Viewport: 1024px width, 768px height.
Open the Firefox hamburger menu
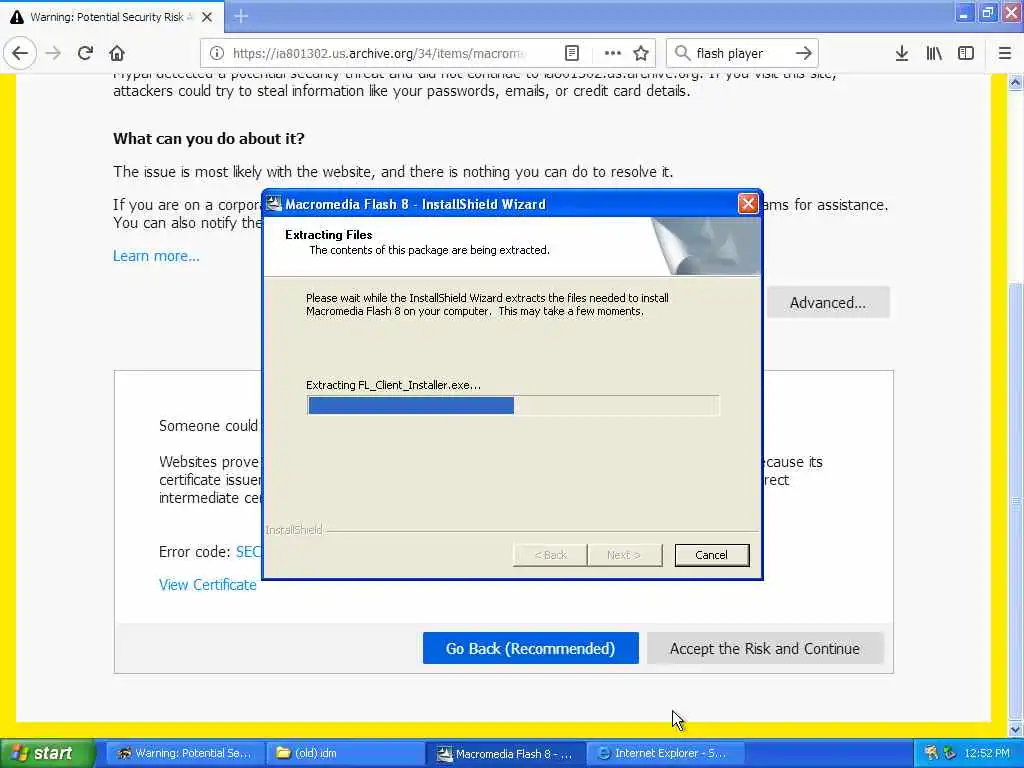(x=1004, y=53)
